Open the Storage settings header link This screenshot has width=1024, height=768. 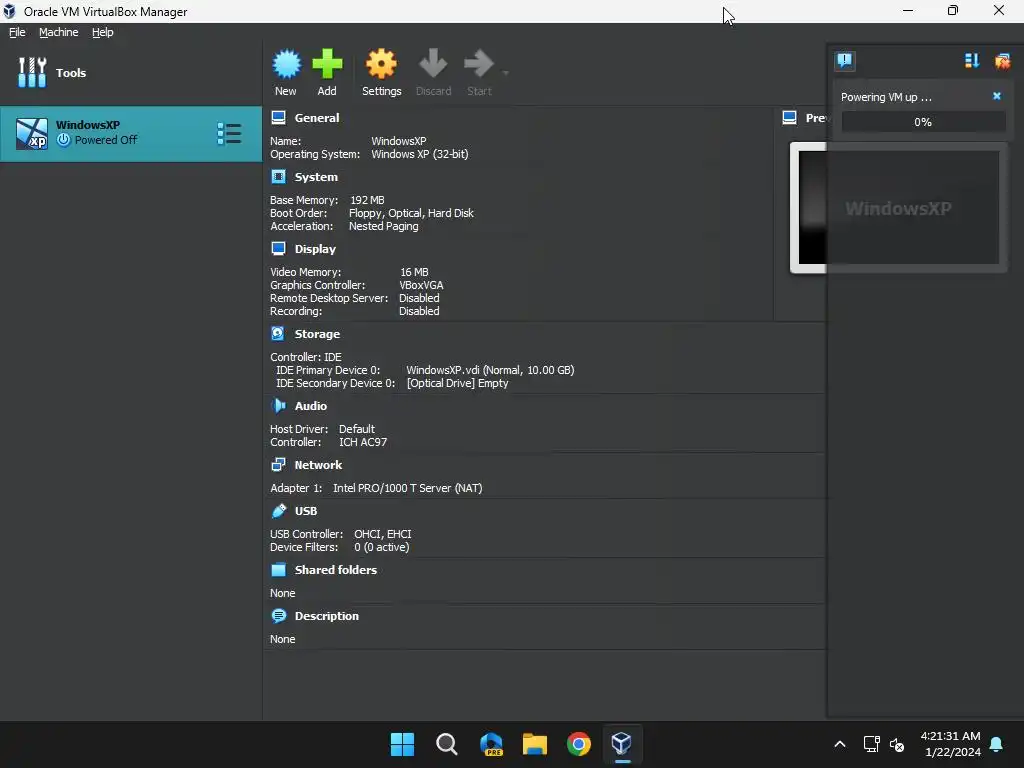(x=317, y=334)
